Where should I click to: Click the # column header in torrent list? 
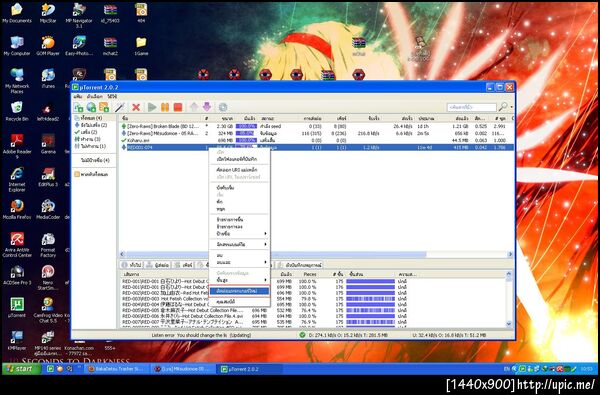coord(207,119)
